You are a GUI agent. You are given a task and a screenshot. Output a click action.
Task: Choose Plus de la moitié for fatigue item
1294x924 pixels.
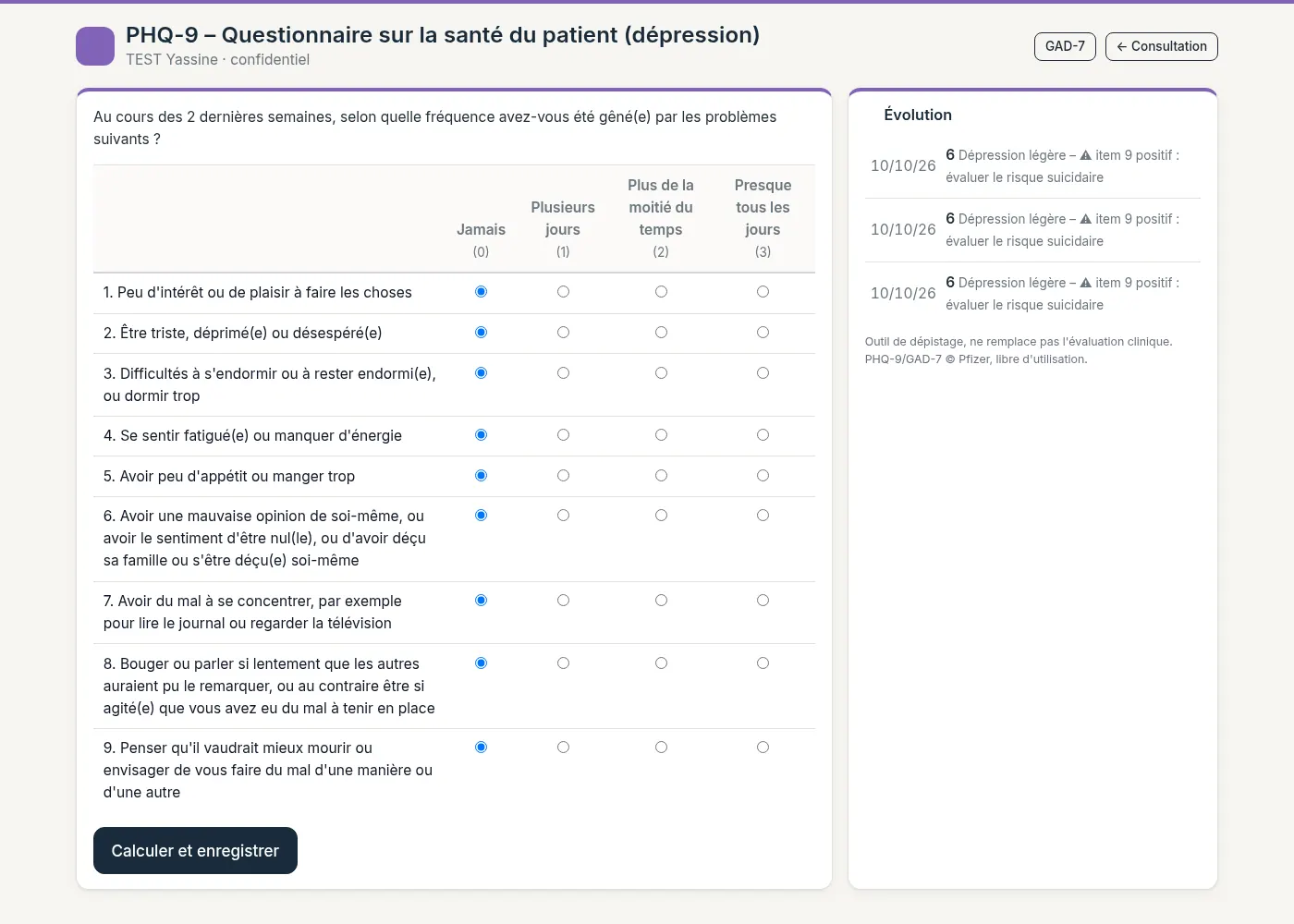[661, 435]
